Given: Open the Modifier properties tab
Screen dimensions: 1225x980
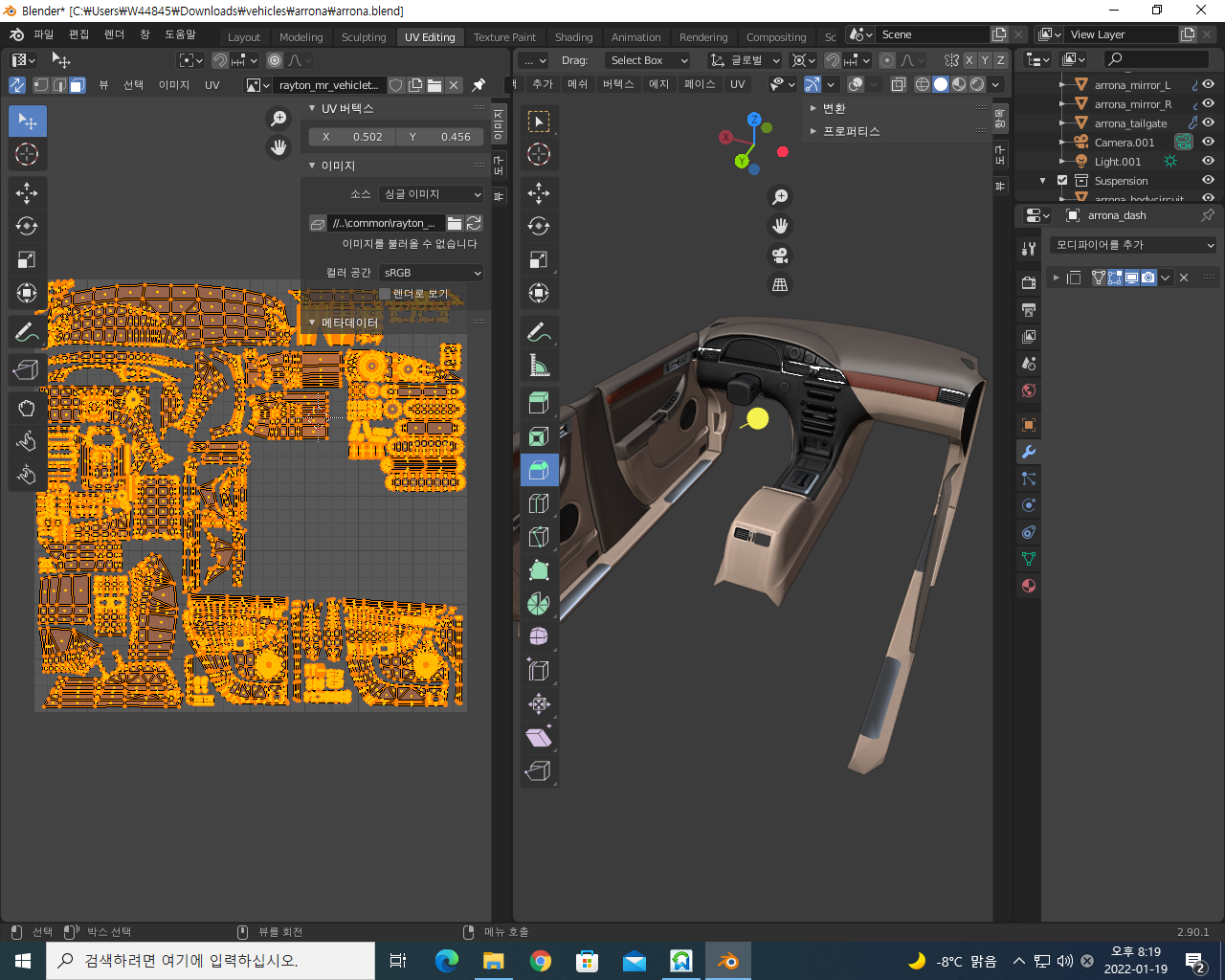Looking at the screenshot, I should click(1029, 452).
